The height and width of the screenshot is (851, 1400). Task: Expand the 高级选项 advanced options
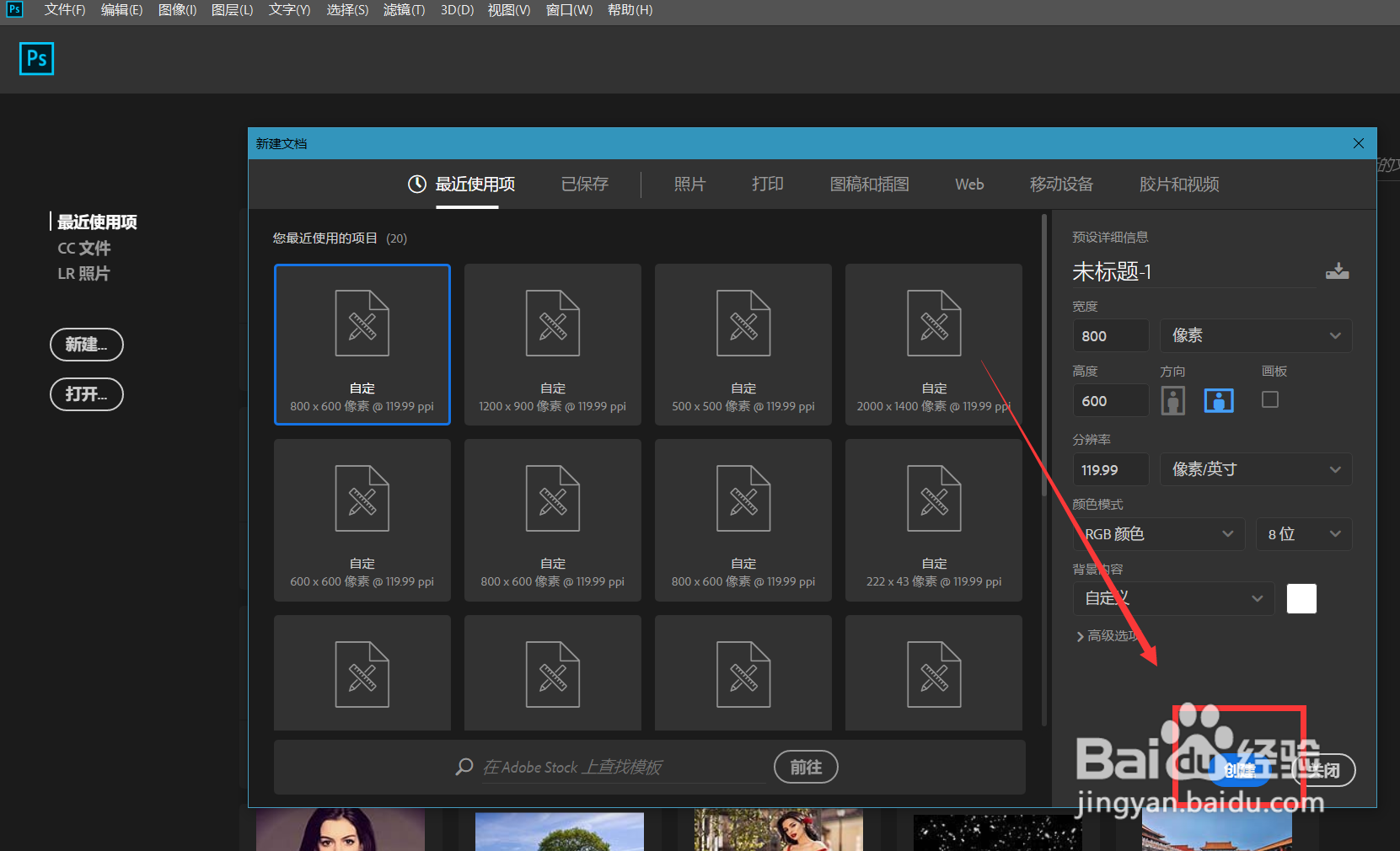click(1108, 636)
